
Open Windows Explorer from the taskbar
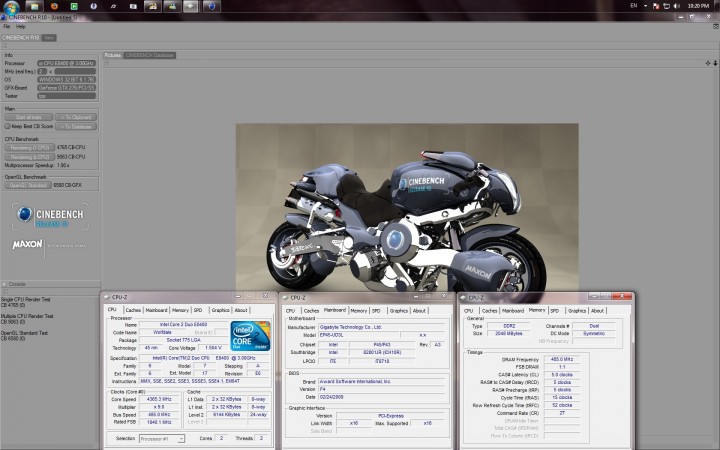(x=34, y=6)
